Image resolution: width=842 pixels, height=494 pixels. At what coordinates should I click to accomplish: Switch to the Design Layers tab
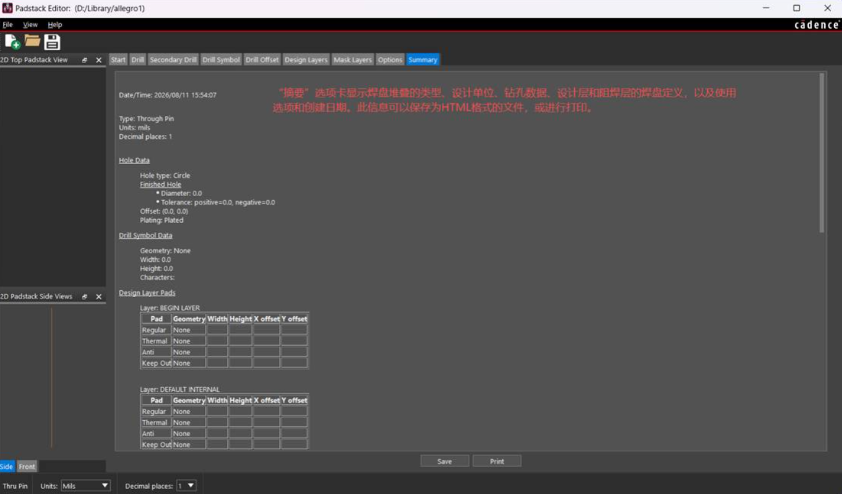point(306,60)
